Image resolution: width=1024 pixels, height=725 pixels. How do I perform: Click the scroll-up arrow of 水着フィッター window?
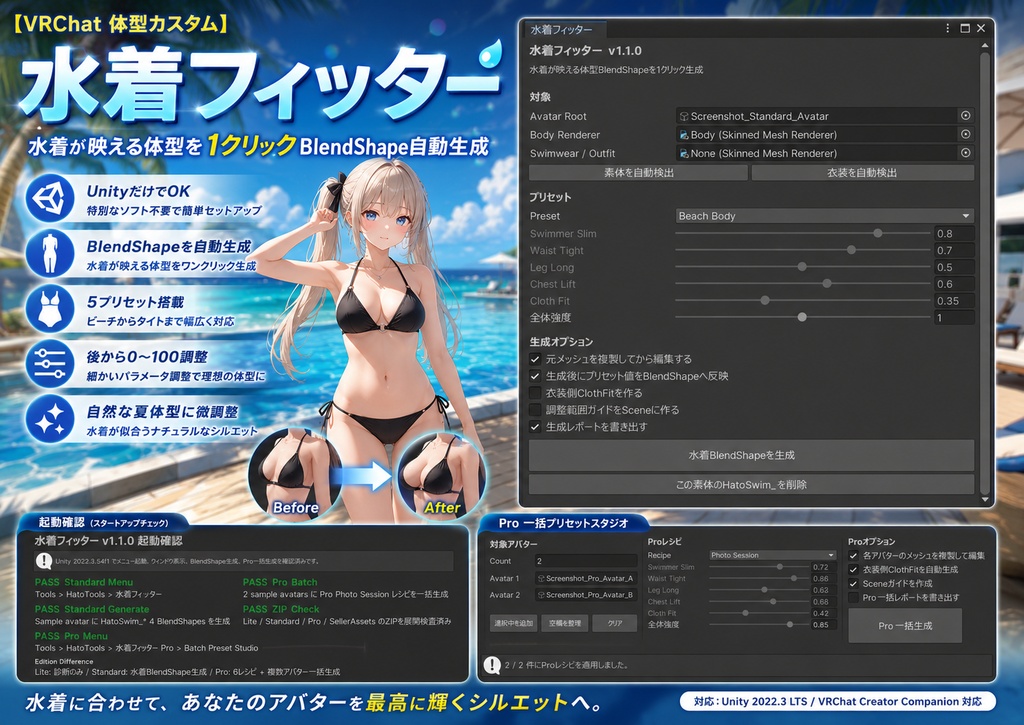click(x=985, y=46)
